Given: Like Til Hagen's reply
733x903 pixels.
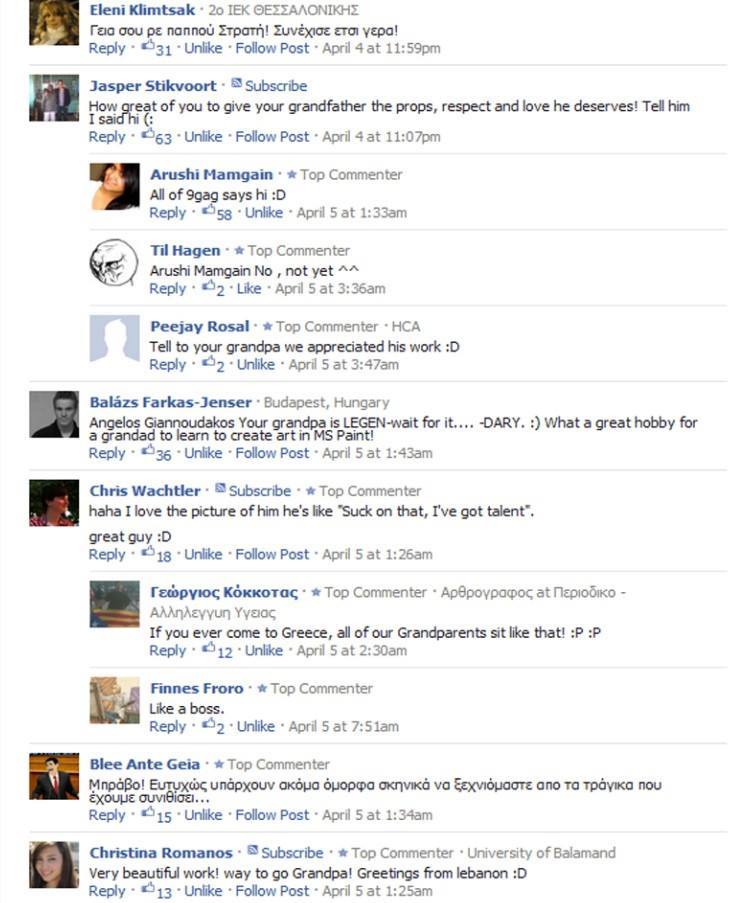Looking at the screenshot, I should click(249, 289).
